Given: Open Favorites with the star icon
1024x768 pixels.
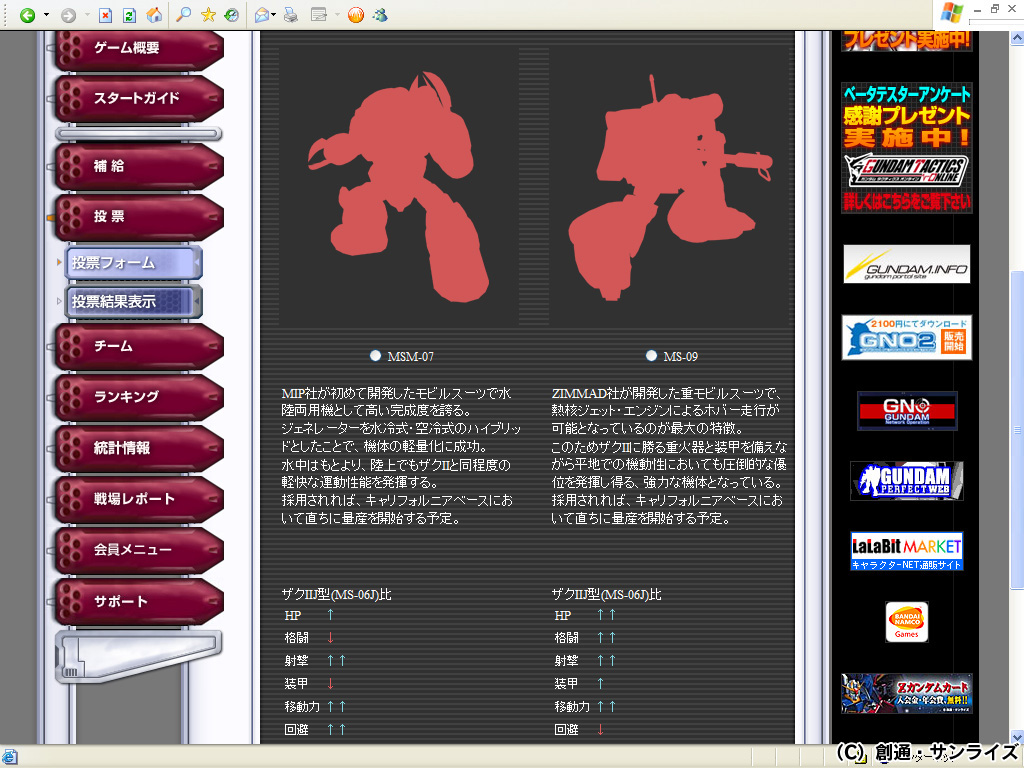Looking at the screenshot, I should pos(208,14).
